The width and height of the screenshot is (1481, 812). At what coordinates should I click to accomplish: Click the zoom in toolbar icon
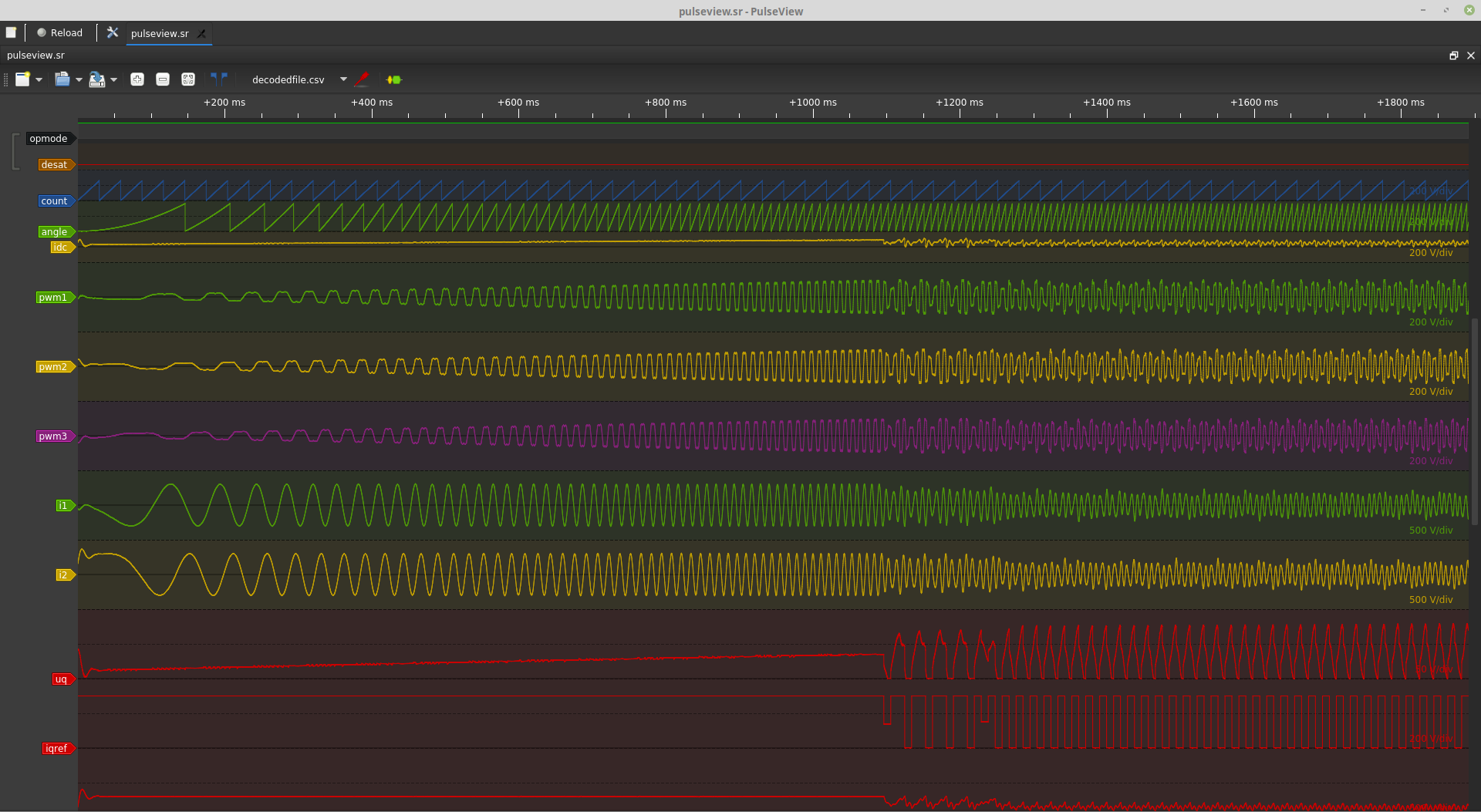point(137,79)
